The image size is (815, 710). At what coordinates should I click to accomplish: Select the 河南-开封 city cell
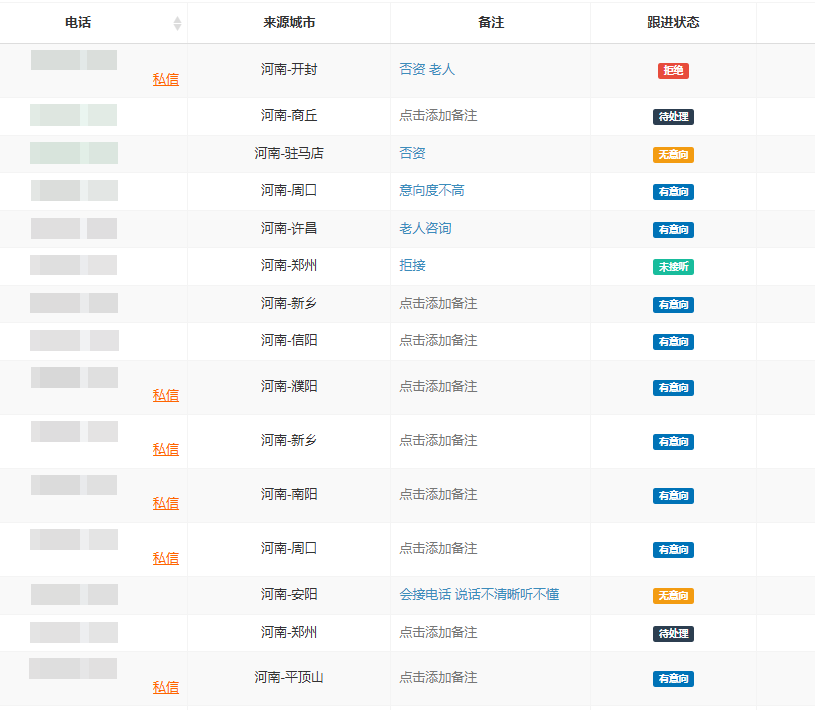tap(289, 69)
